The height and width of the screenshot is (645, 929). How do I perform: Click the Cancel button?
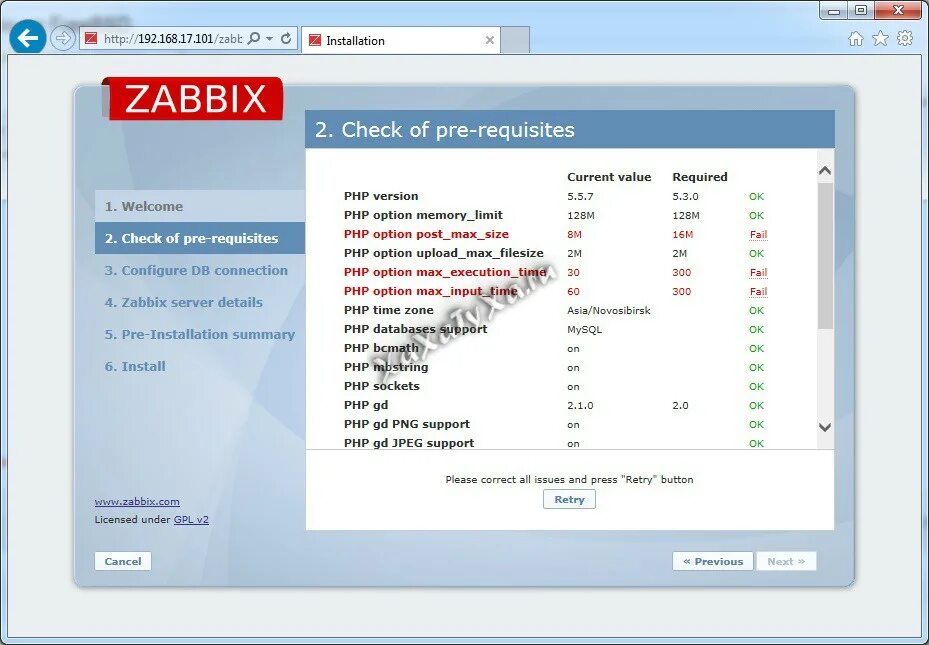[123, 561]
